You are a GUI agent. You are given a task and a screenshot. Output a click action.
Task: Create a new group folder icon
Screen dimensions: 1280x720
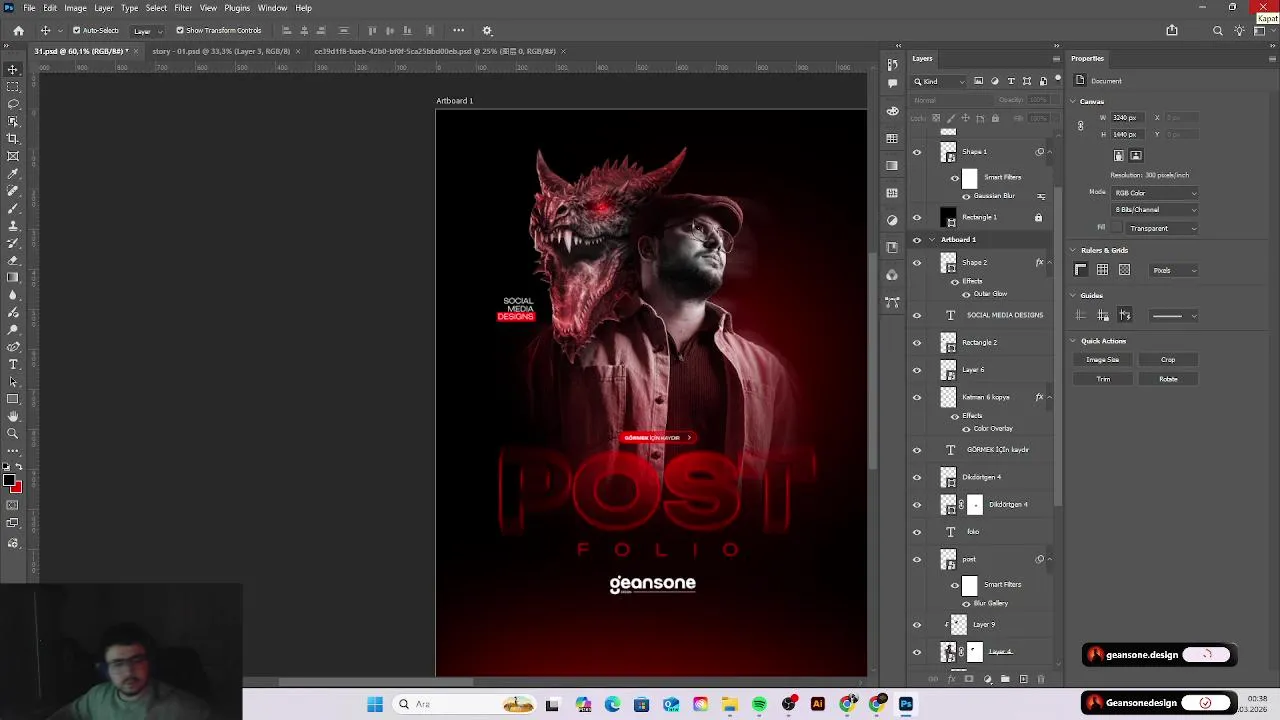click(1005, 679)
